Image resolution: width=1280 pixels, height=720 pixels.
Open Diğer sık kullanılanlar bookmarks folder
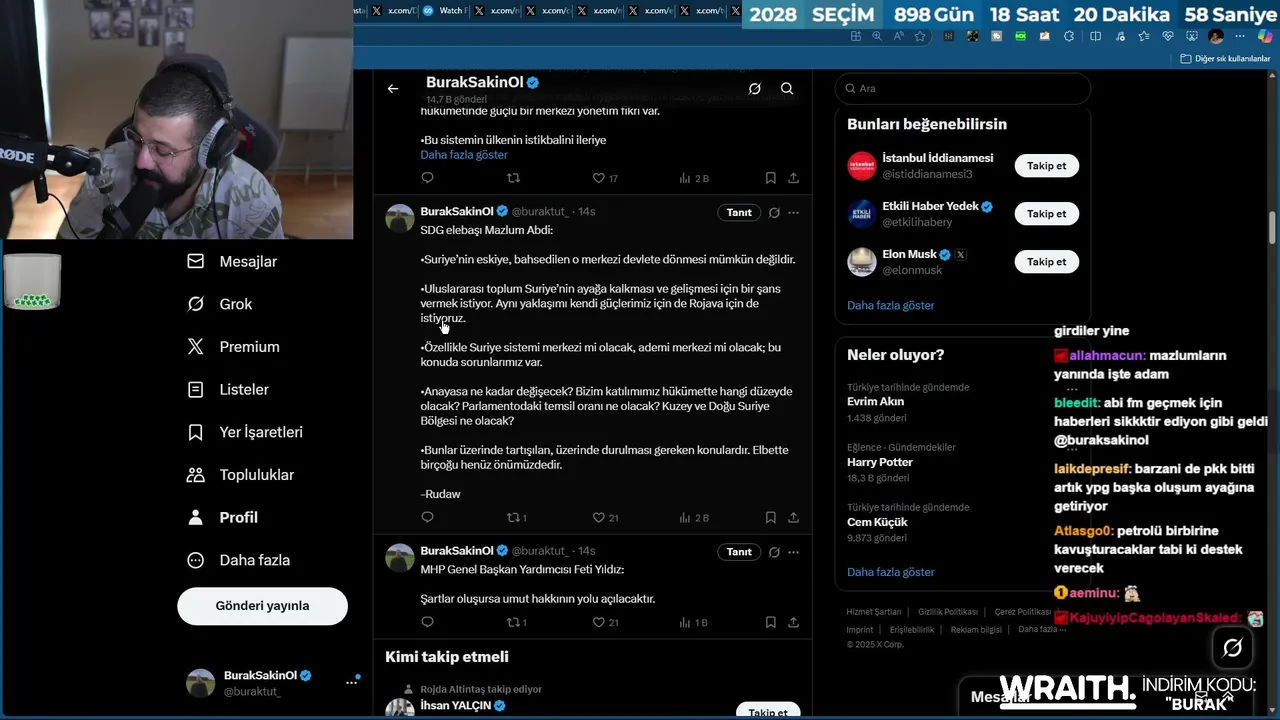point(1225,59)
